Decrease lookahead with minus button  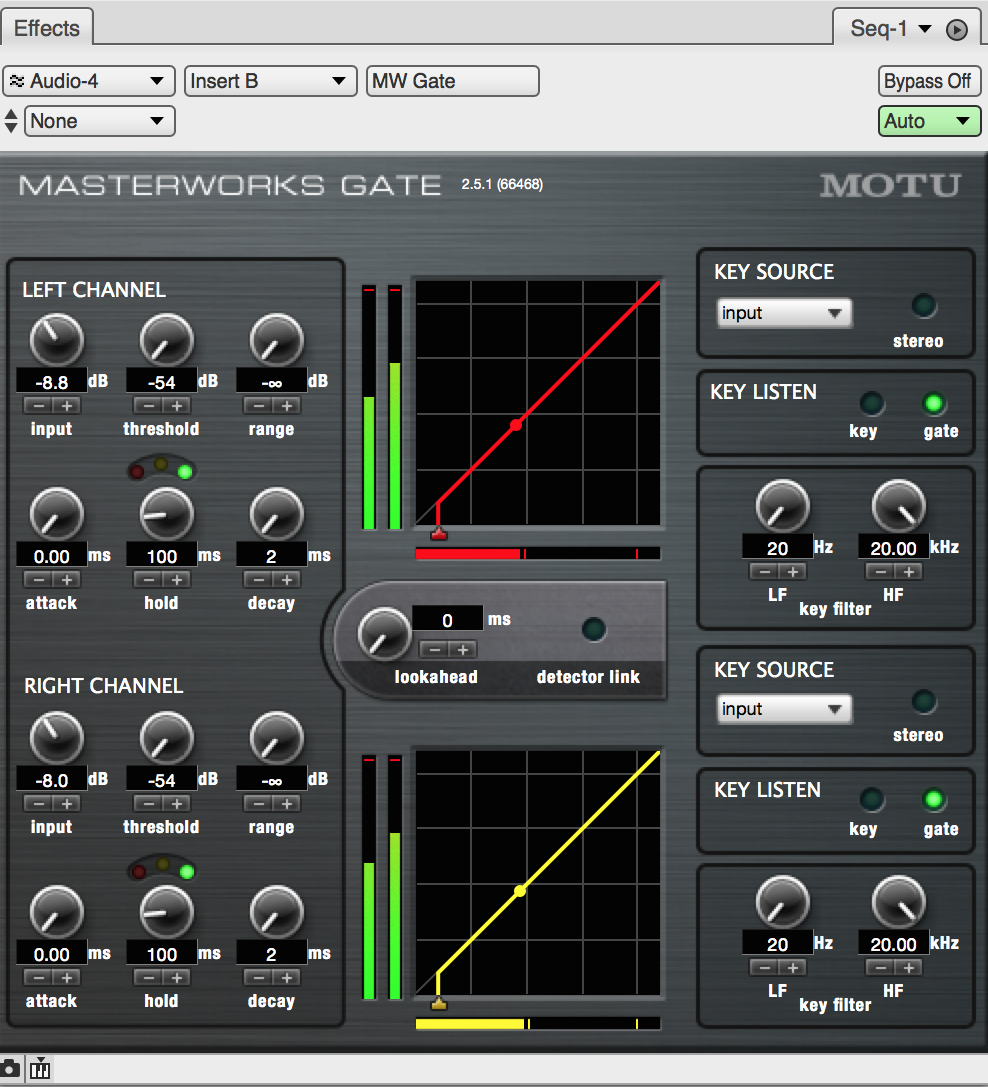(x=435, y=650)
